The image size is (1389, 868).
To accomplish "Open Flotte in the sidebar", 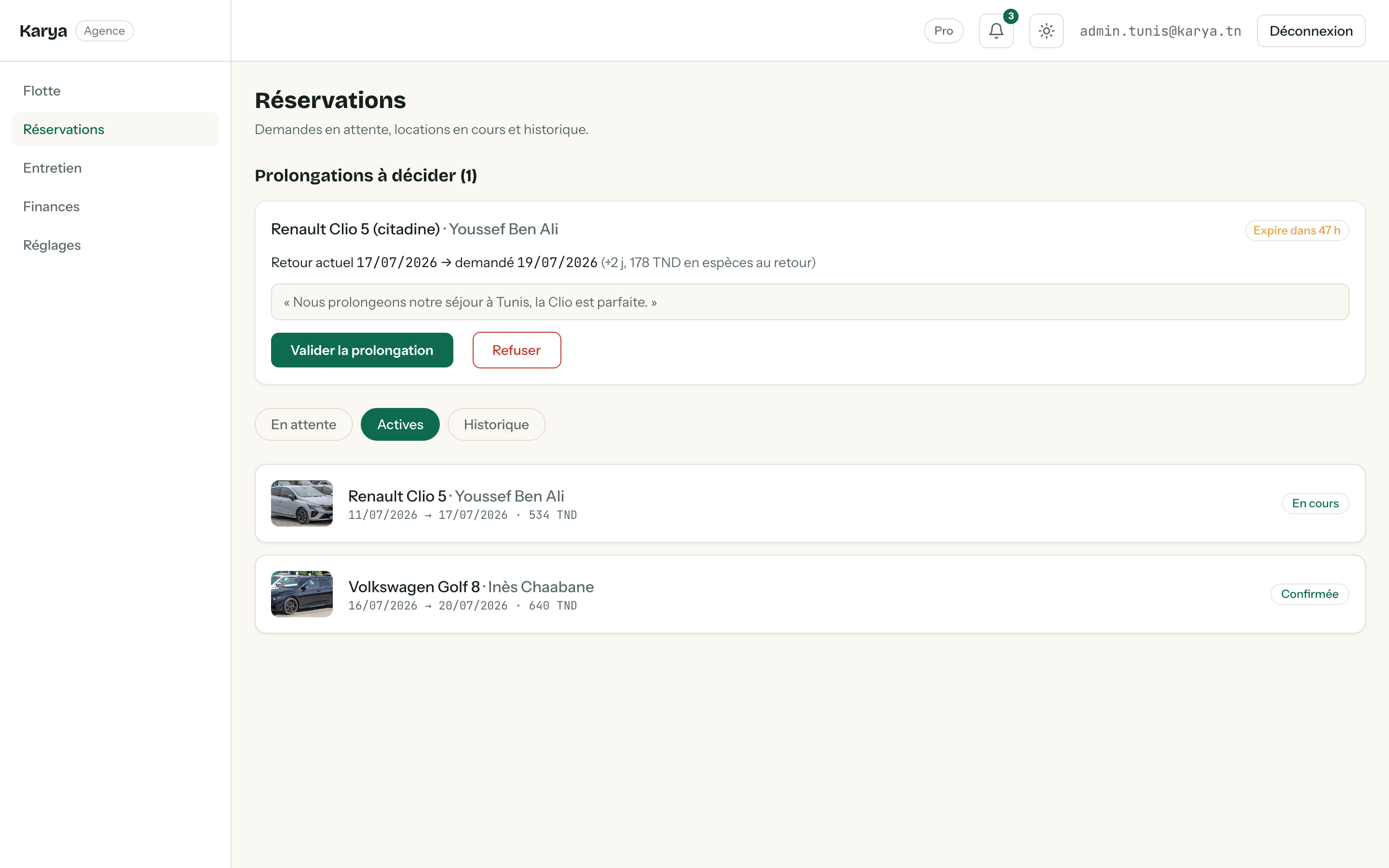I will click(115, 91).
